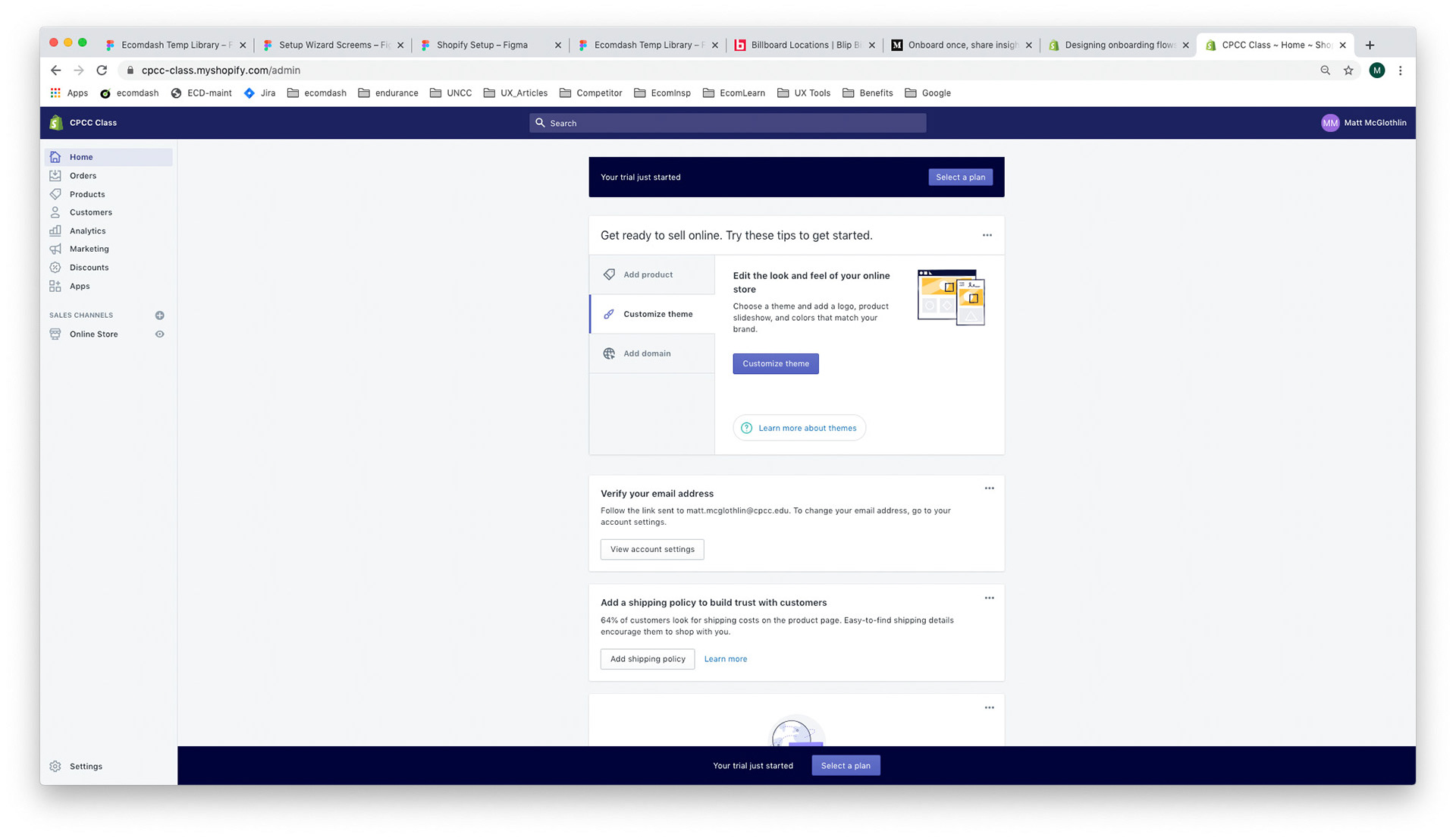The height and width of the screenshot is (838, 1456).
Task: Bookmark this page with star icon
Action: 1348,70
